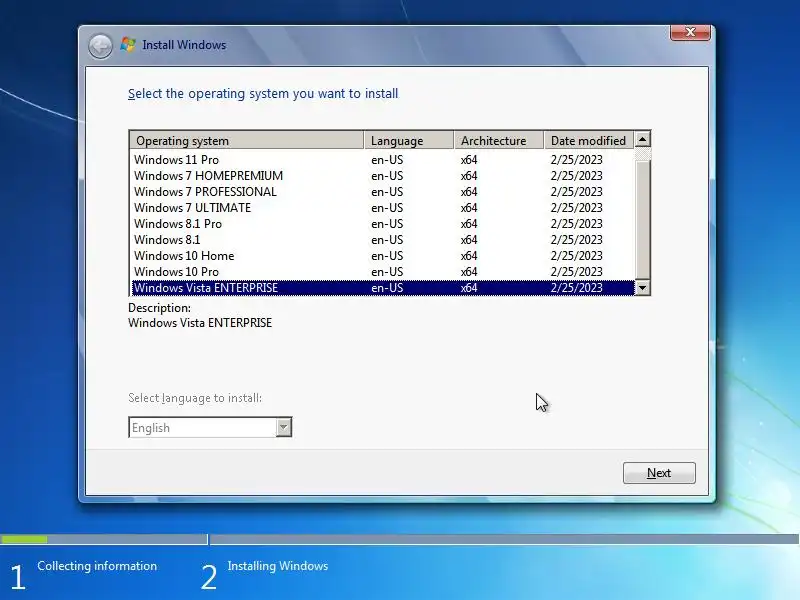The width and height of the screenshot is (800, 600).
Task: Click scrollbar down arrow in OS list
Action: (x=642, y=288)
